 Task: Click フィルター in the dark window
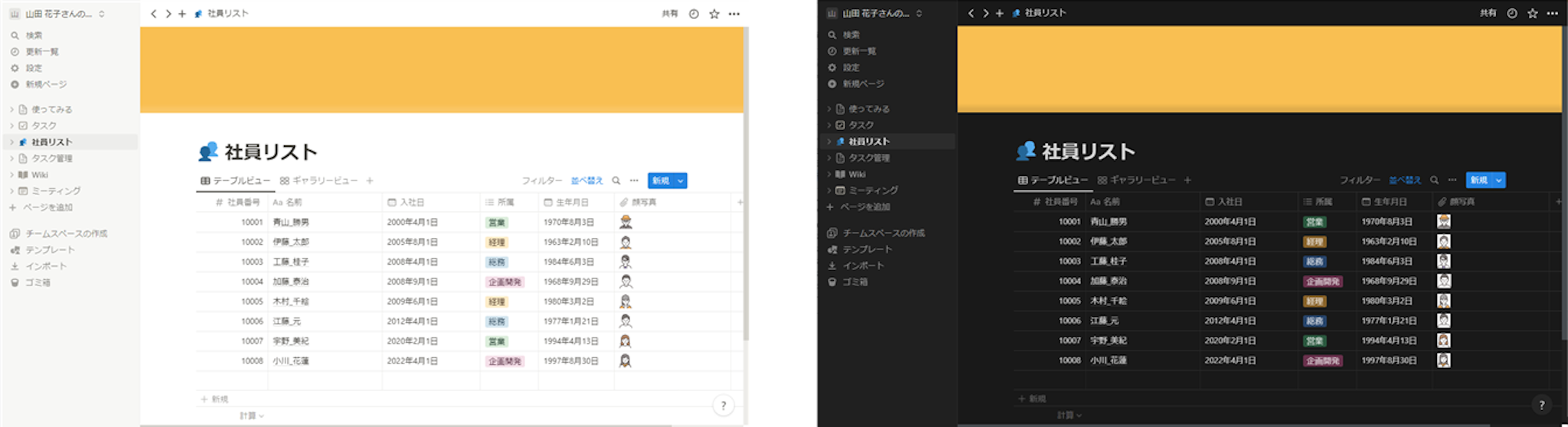1359,180
